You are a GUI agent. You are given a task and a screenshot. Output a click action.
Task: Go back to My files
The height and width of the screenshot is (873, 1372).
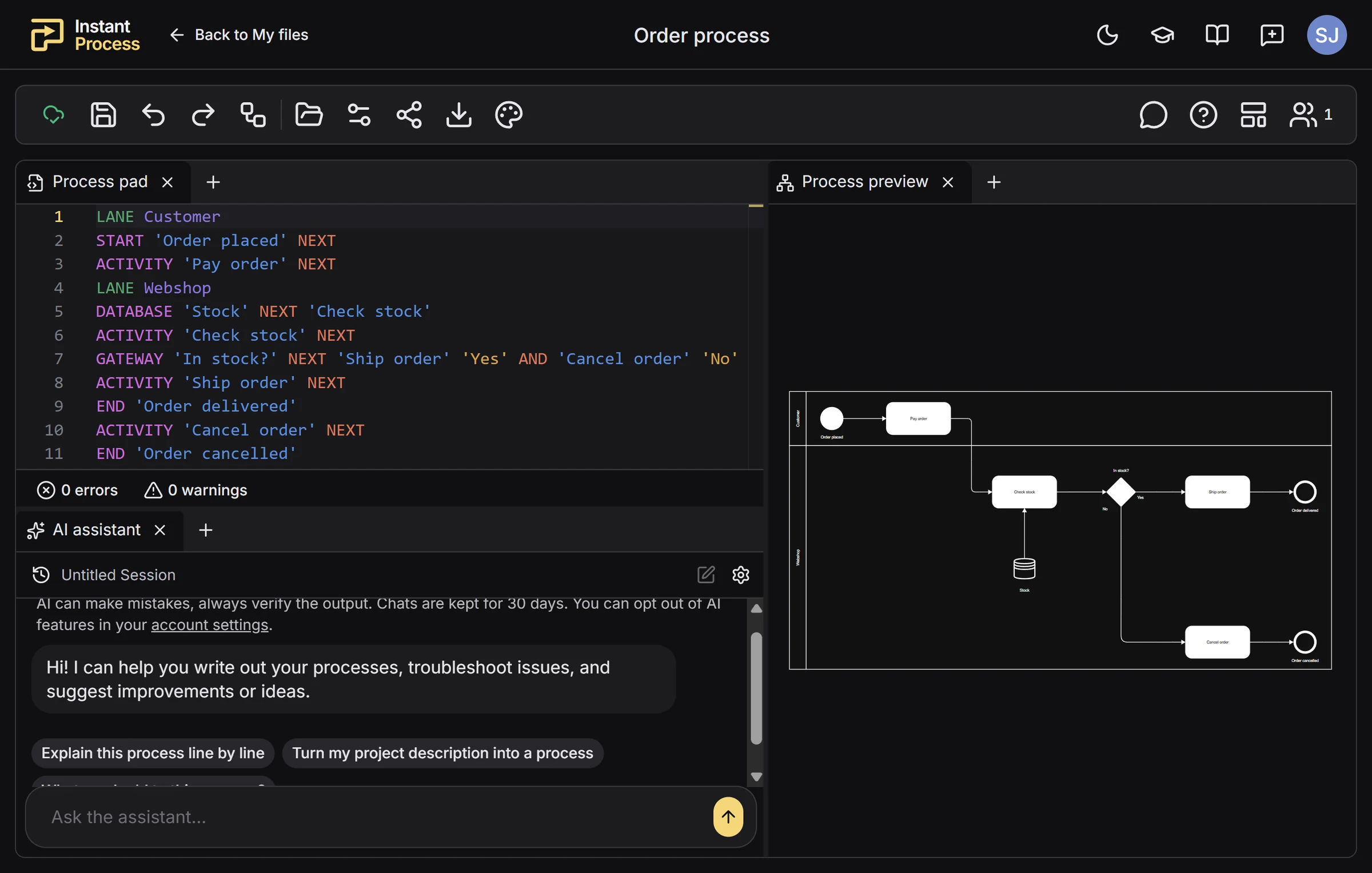pos(239,35)
